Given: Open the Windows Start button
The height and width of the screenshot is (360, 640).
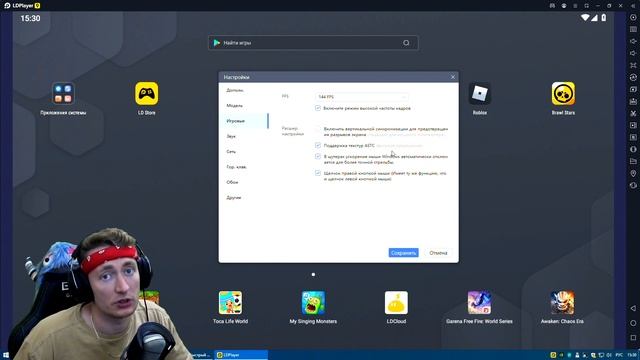Looking at the screenshot, I should coord(6,355).
